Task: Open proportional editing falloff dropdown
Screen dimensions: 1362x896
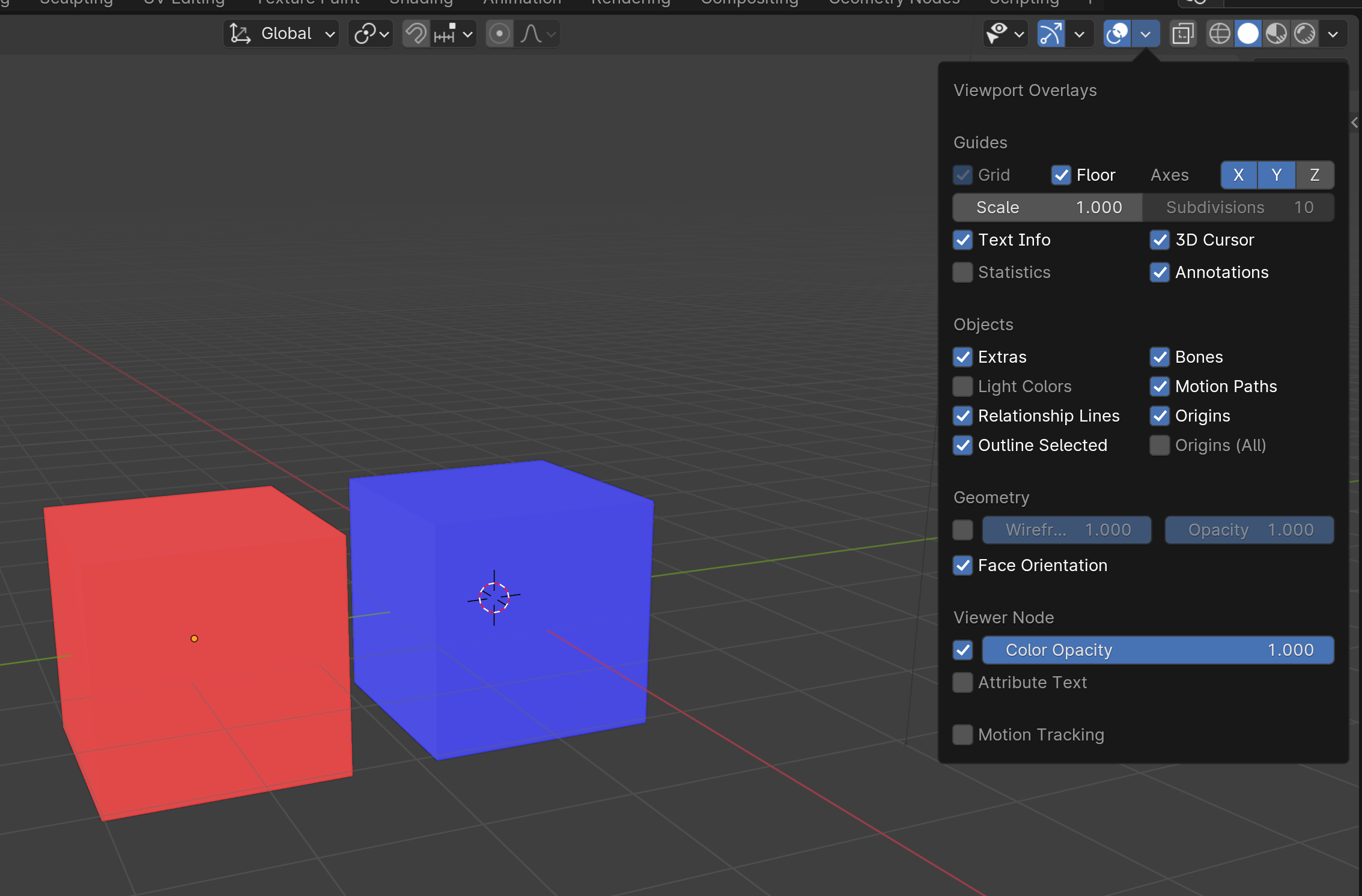Action: click(538, 34)
